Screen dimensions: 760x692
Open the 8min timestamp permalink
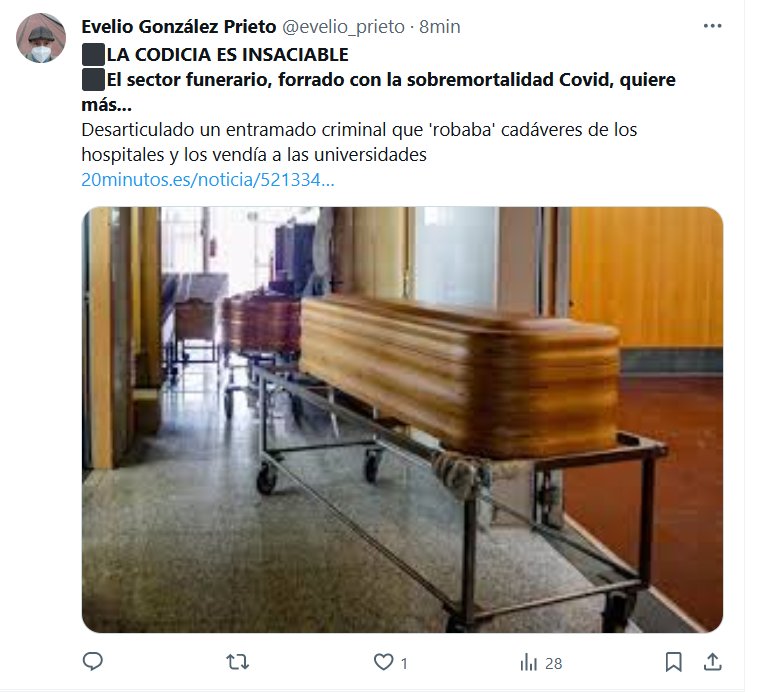440,27
